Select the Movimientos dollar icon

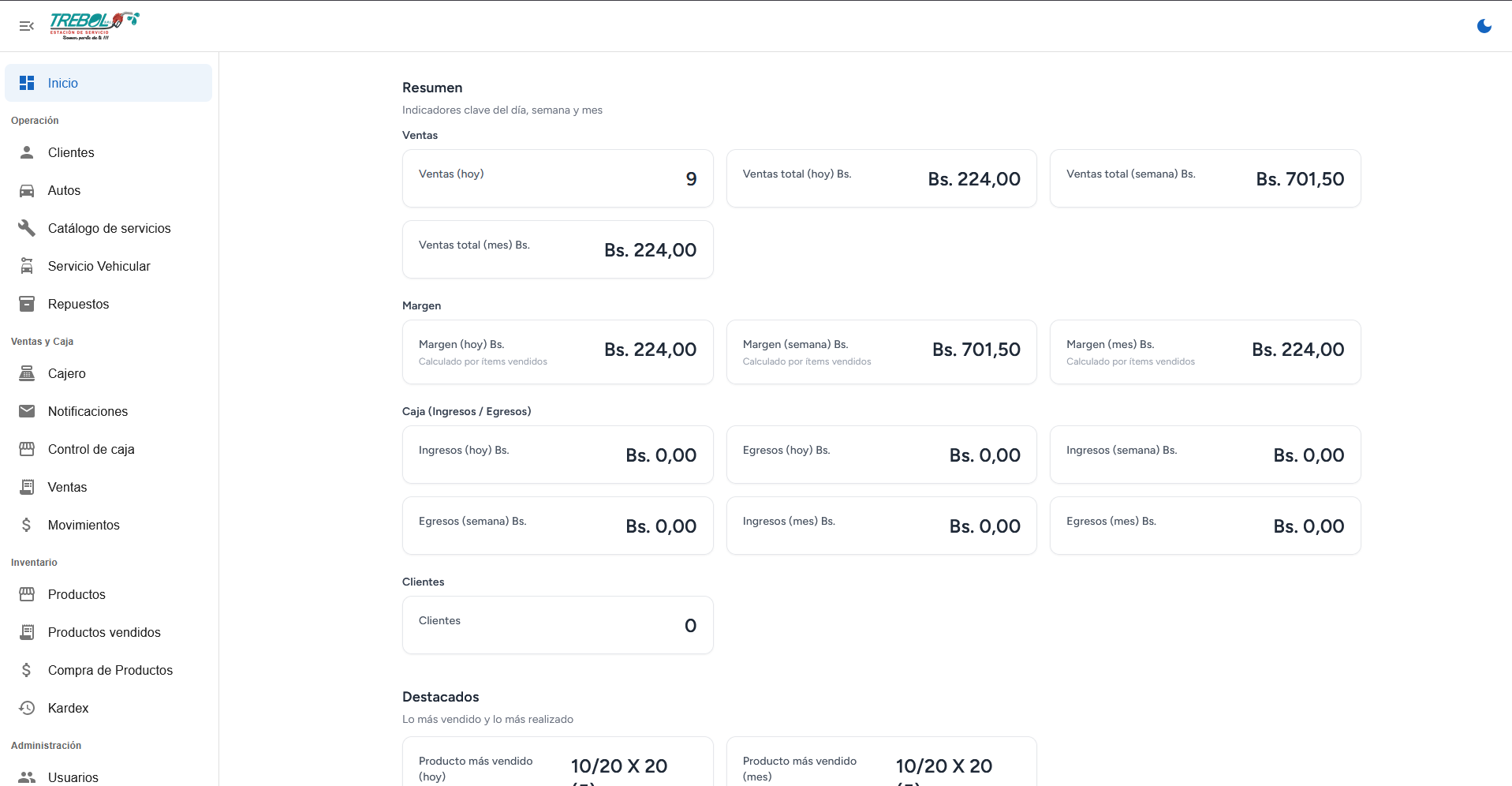27,525
